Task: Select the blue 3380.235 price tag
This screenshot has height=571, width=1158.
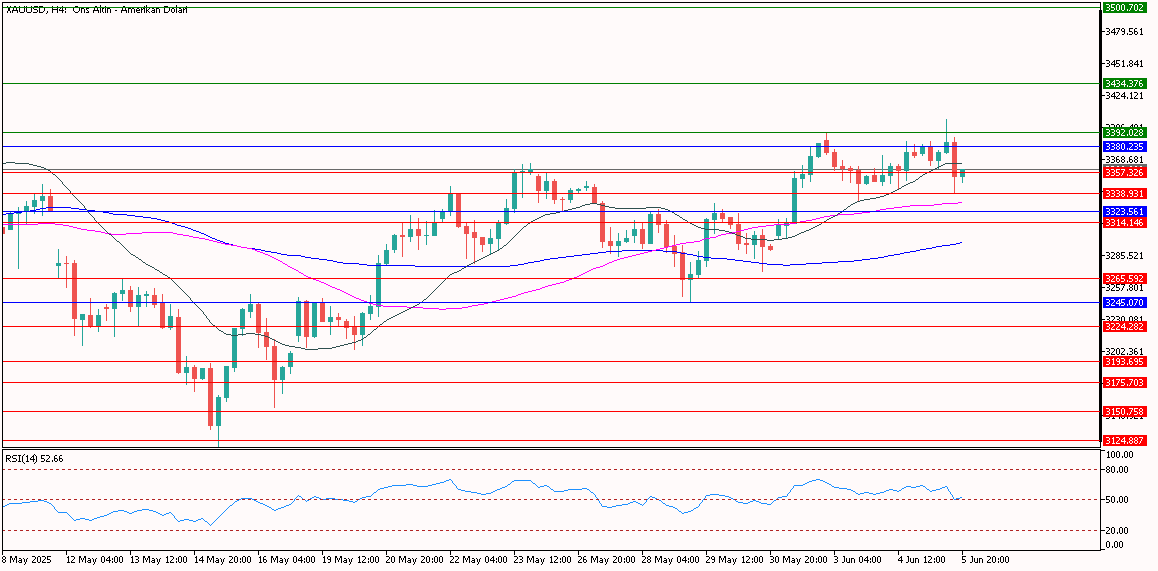Action: coord(1123,146)
